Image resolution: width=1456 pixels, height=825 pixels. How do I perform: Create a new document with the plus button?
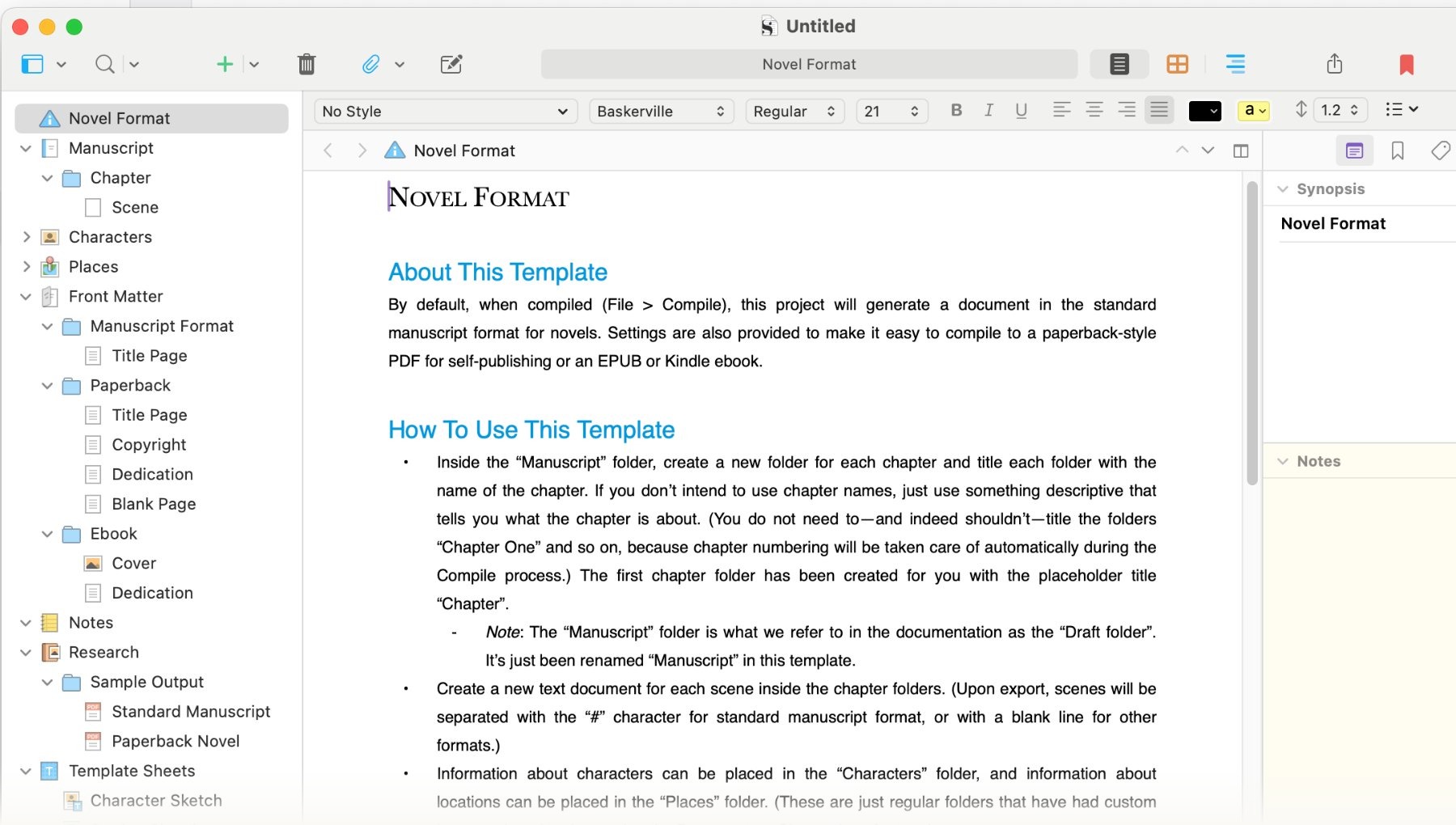(x=225, y=64)
